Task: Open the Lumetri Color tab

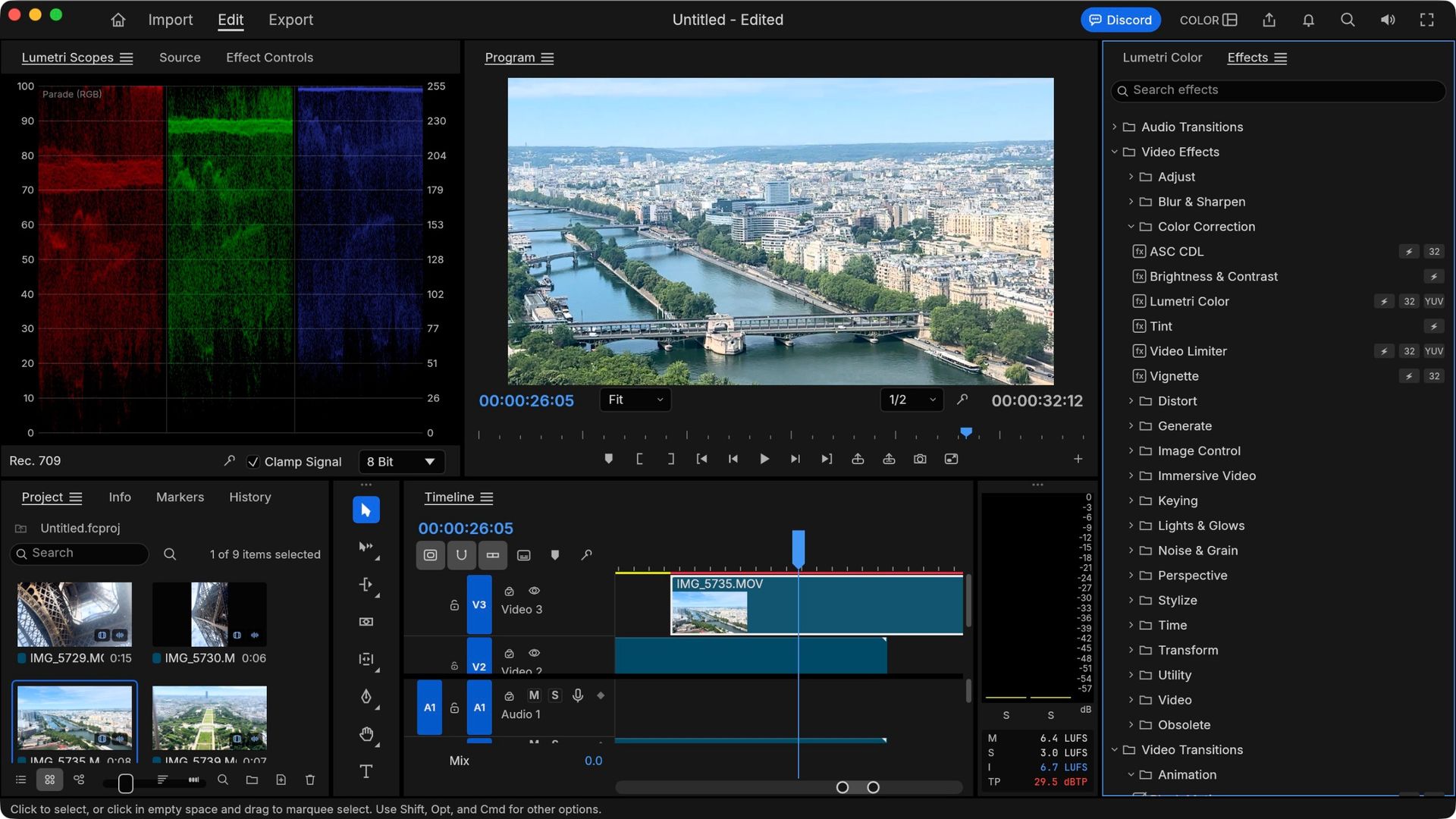Action: 1162,58
